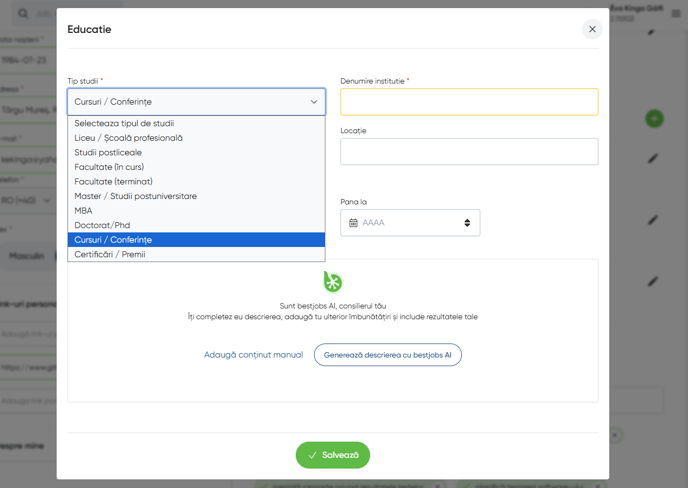Screen dimensions: 688x488
Task: Select 'Master / Studii postuniversitare' option
Action: pos(135,196)
